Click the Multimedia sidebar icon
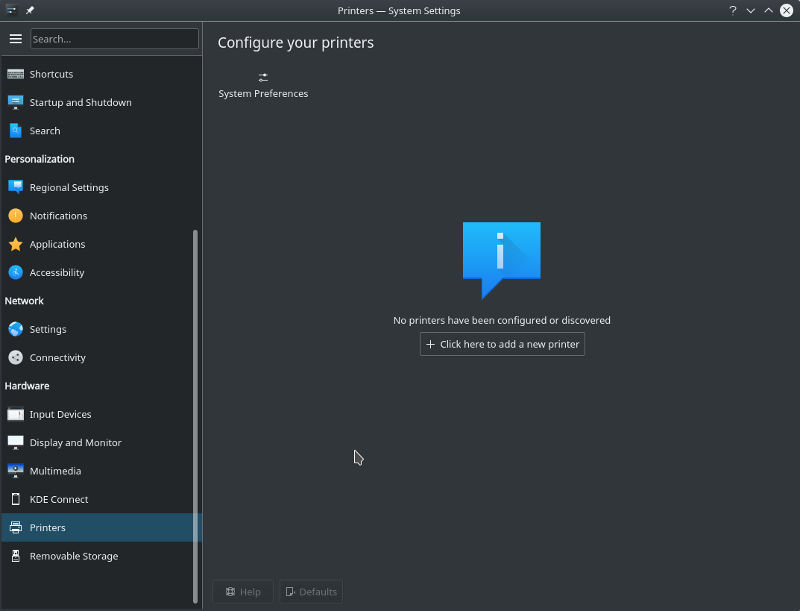 click(x=15, y=470)
